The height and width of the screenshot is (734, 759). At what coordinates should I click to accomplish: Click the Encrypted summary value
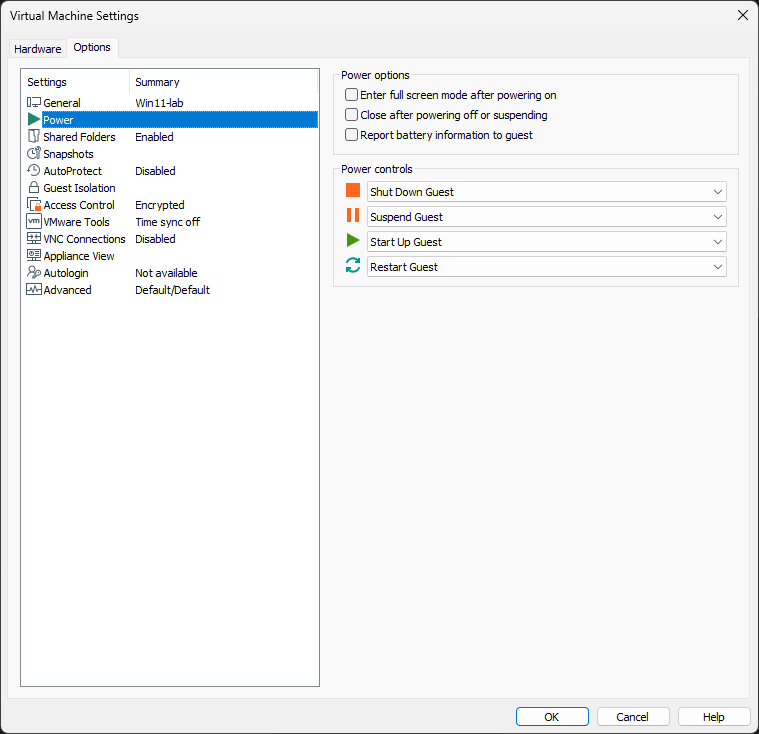click(160, 205)
